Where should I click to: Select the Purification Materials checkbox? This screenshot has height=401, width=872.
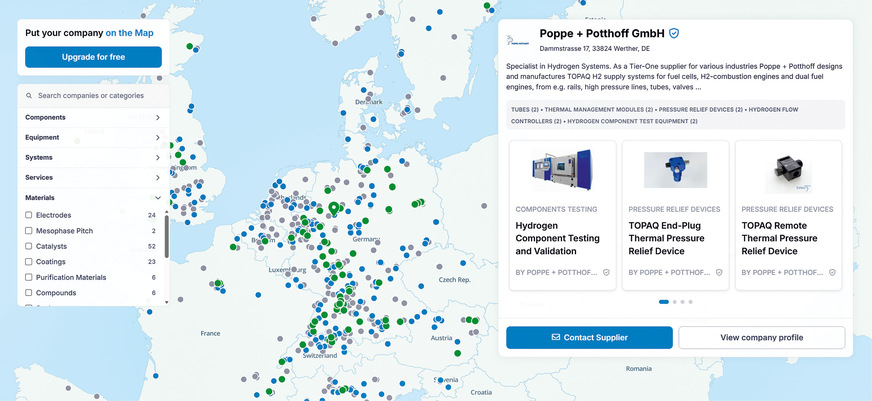29,277
